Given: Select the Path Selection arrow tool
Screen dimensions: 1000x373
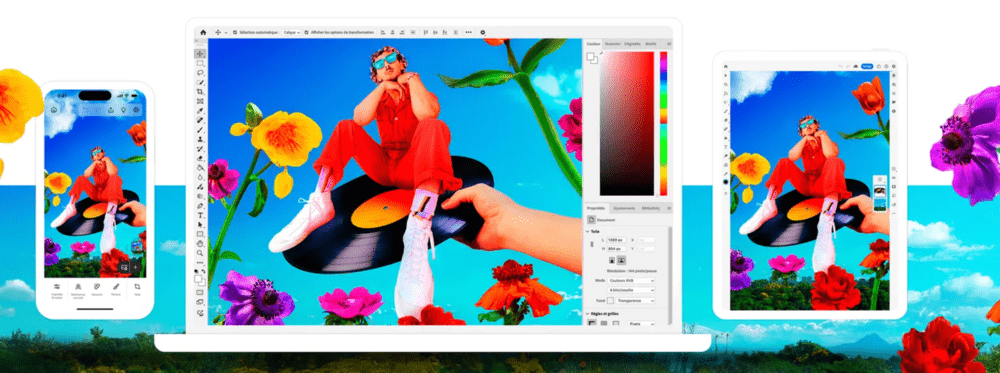Looking at the screenshot, I should (x=200, y=224).
